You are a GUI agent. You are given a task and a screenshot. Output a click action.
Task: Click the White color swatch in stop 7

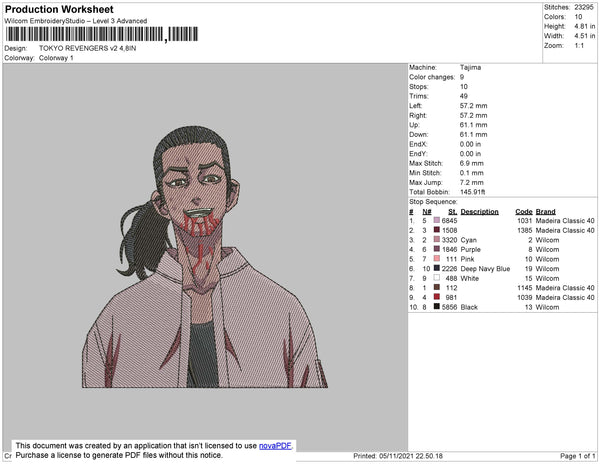pyautogui.click(x=437, y=278)
